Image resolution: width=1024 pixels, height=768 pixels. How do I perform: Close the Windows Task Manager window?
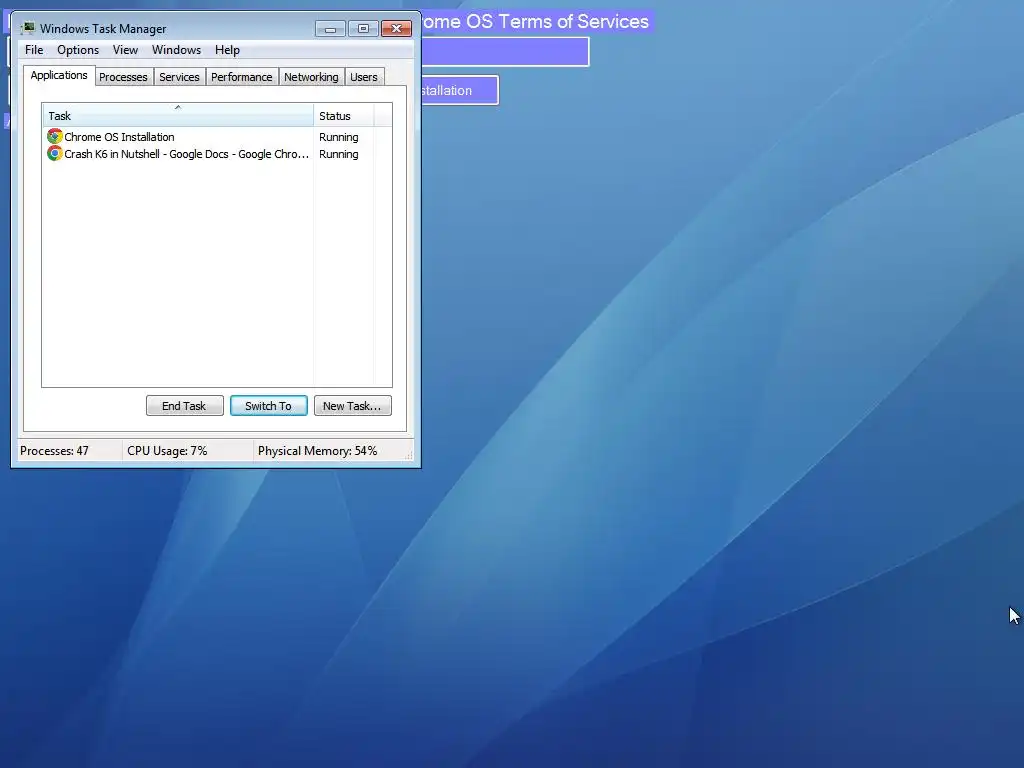click(396, 29)
